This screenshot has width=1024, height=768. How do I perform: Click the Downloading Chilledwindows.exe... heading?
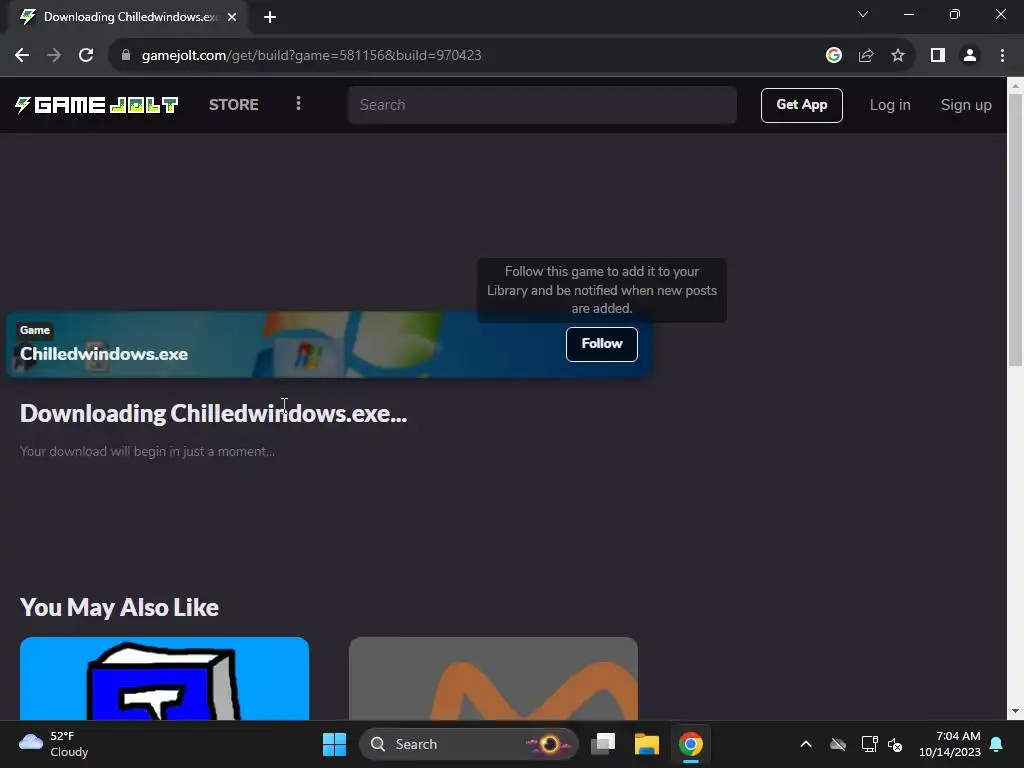pos(214,413)
